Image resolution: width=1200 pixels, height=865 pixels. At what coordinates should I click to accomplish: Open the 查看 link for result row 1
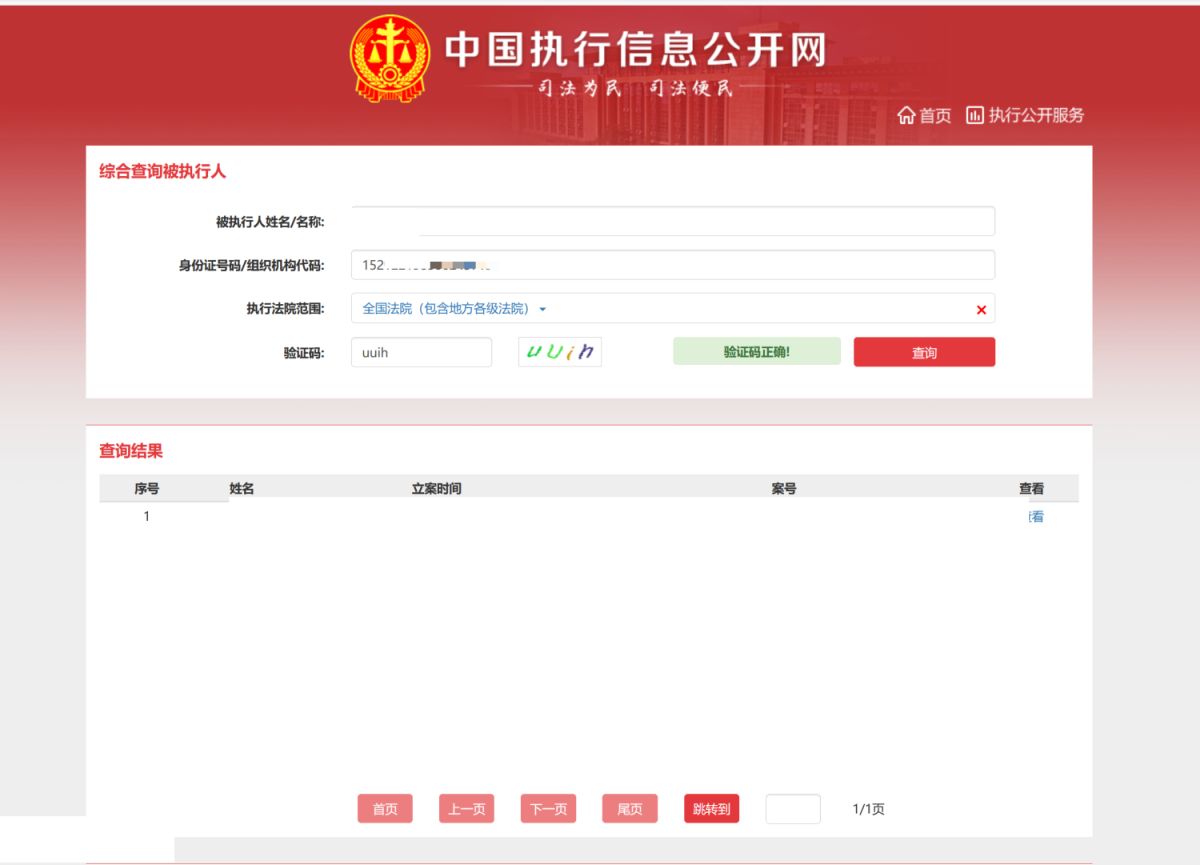click(x=1036, y=517)
